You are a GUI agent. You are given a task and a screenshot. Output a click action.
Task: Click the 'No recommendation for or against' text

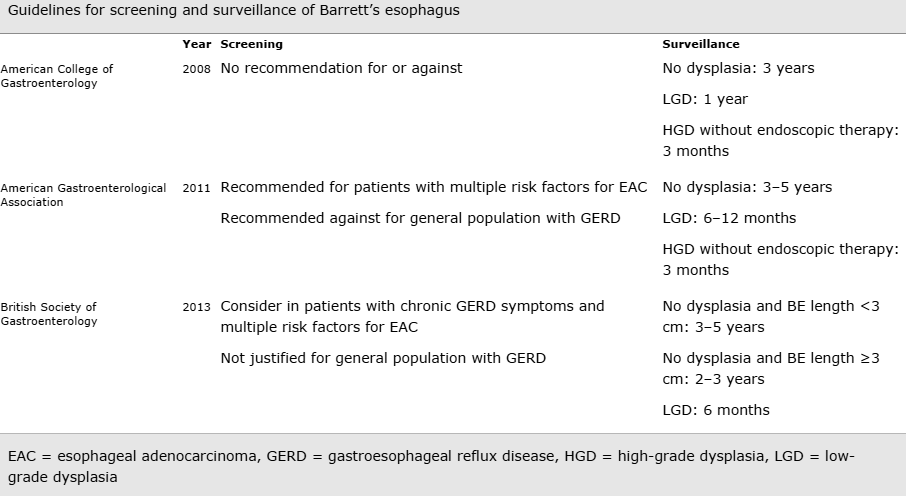[341, 69]
